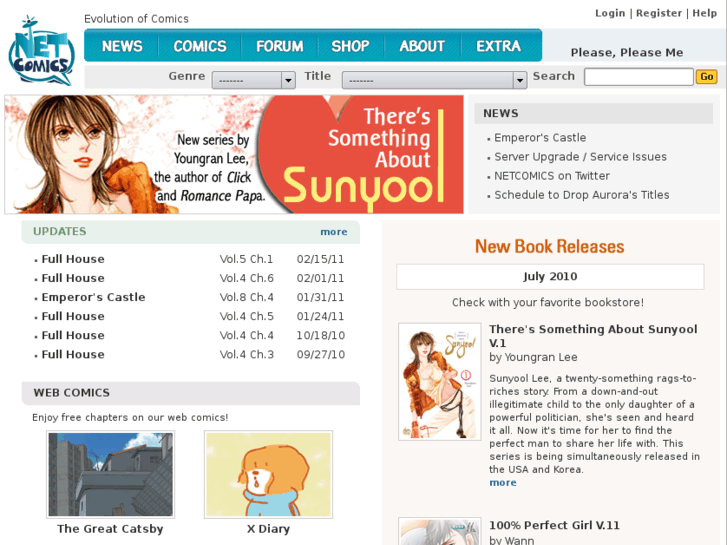Click the Login link

click(610, 13)
